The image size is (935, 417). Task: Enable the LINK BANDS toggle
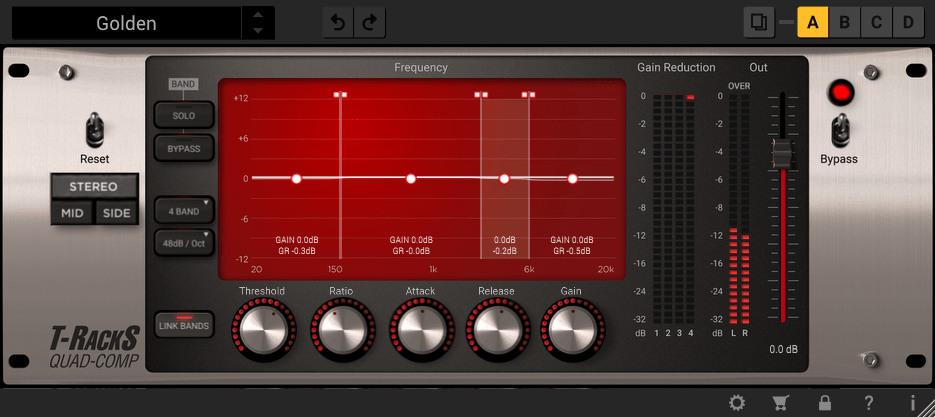(184, 324)
